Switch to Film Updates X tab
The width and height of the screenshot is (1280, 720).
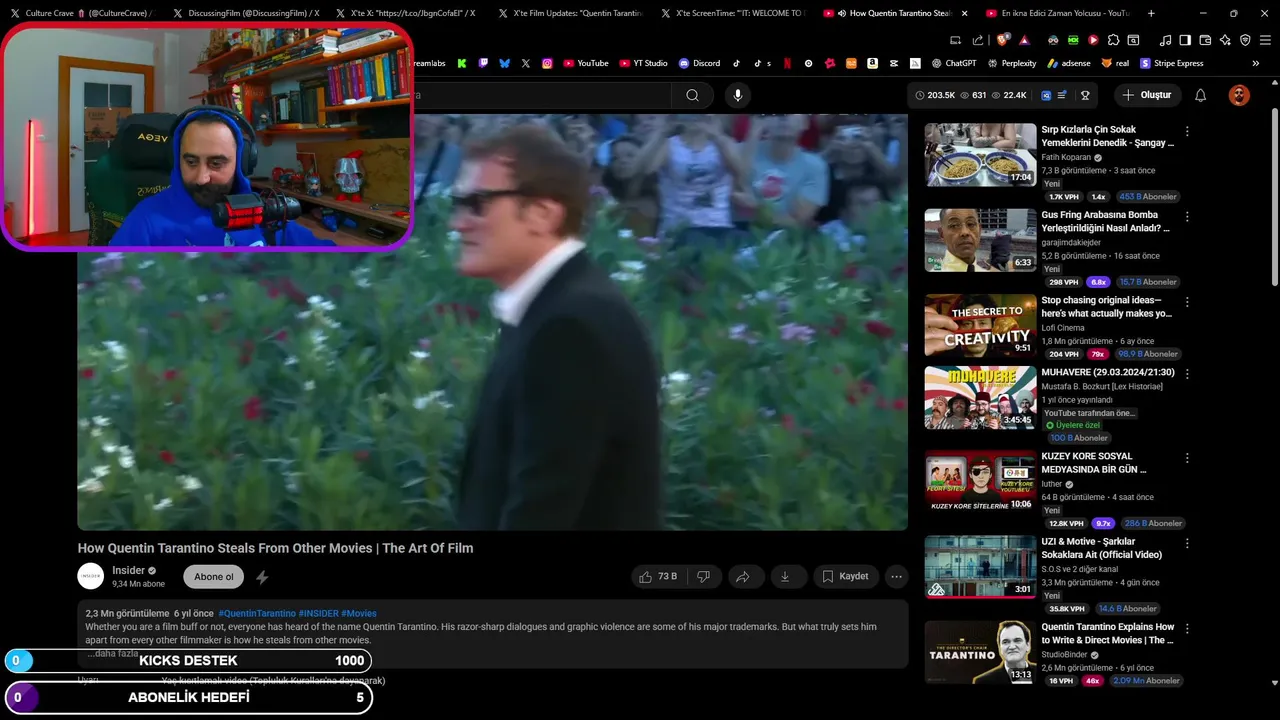(571, 13)
